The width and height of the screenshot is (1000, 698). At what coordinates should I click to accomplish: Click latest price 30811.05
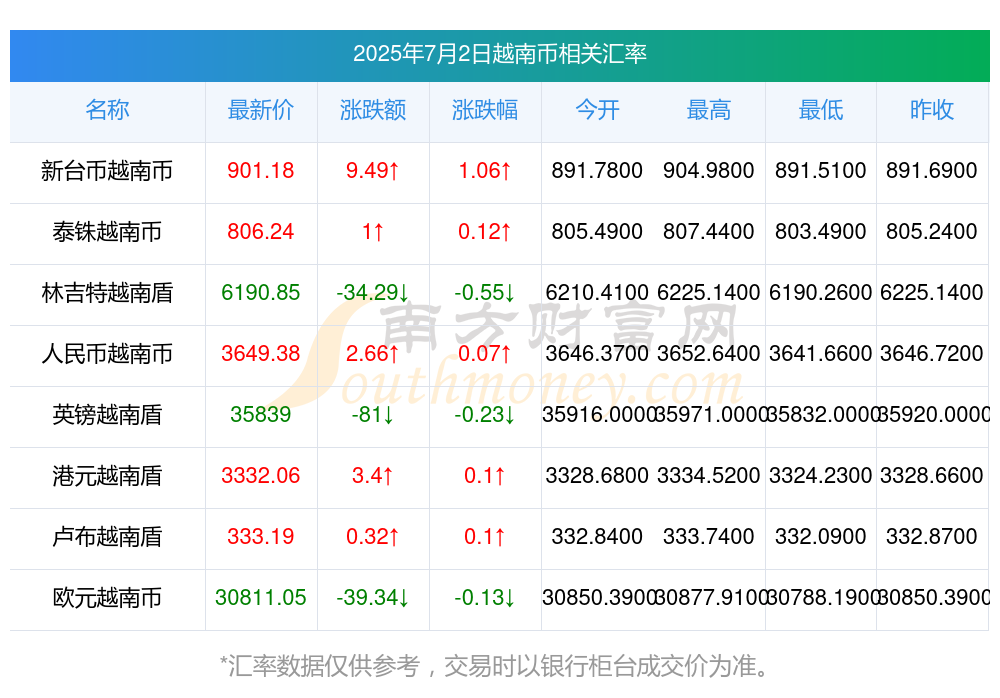tap(260, 598)
